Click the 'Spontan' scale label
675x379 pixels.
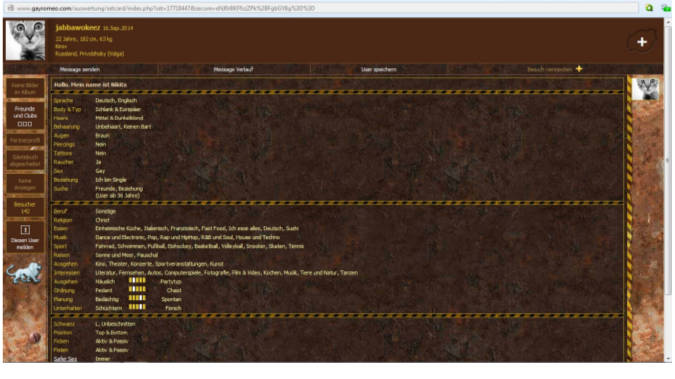pyautogui.click(x=171, y=299)
